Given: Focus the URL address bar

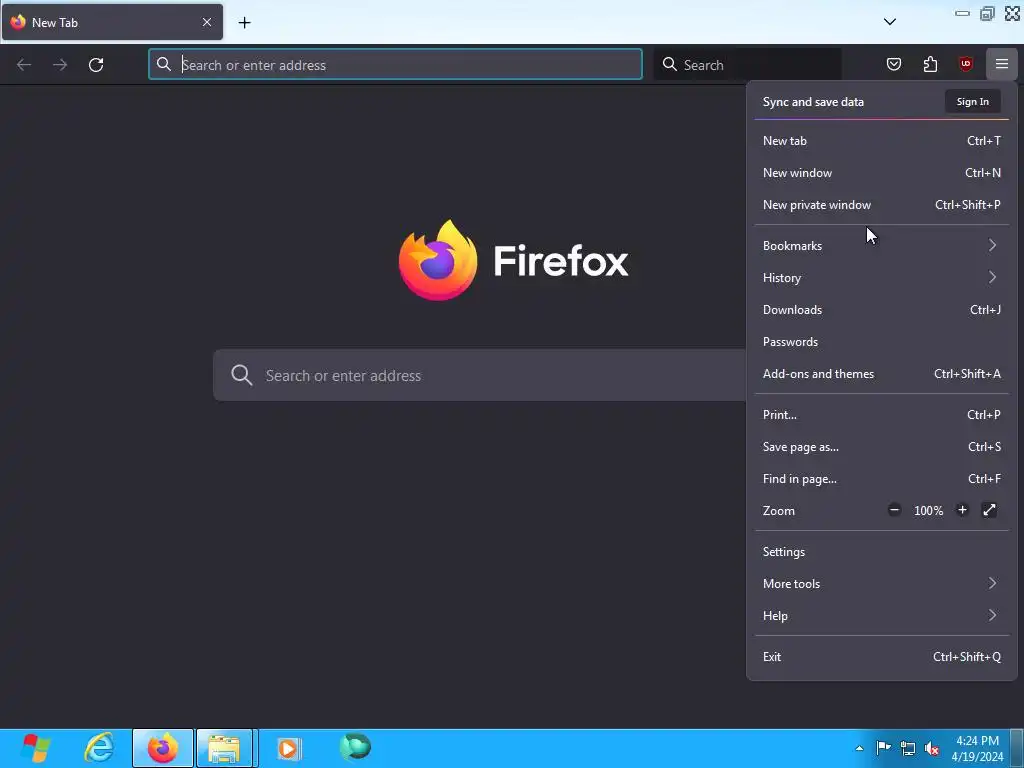Looking at the screenshot, I should tap(395, 65).
